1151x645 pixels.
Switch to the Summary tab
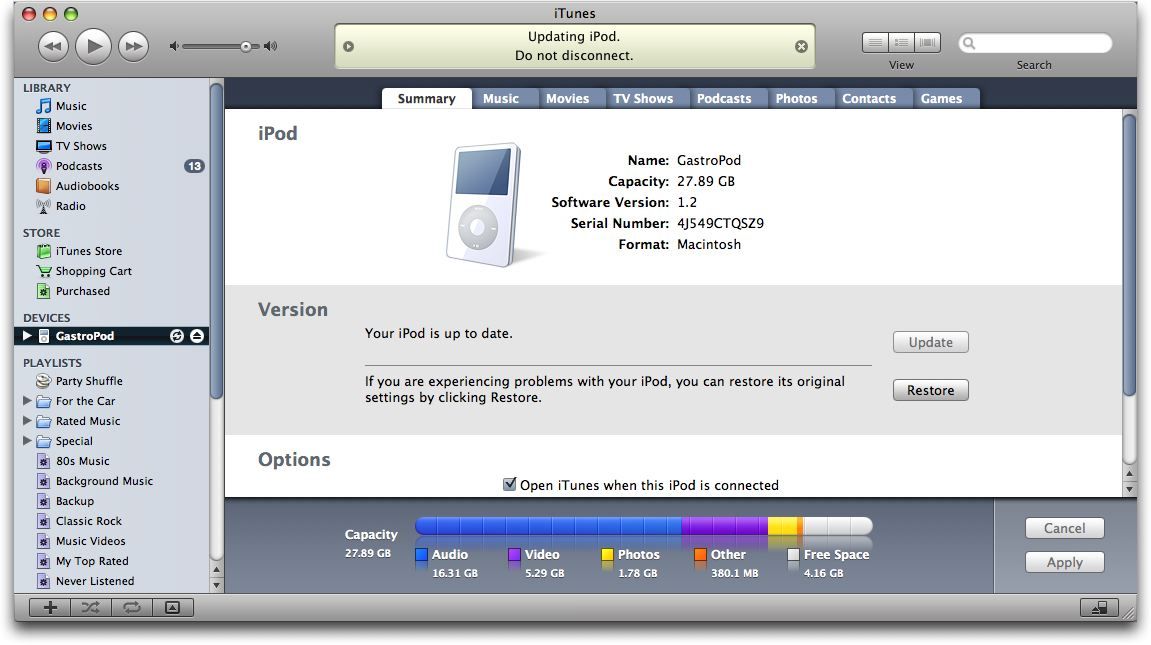[x=426, y=98]
